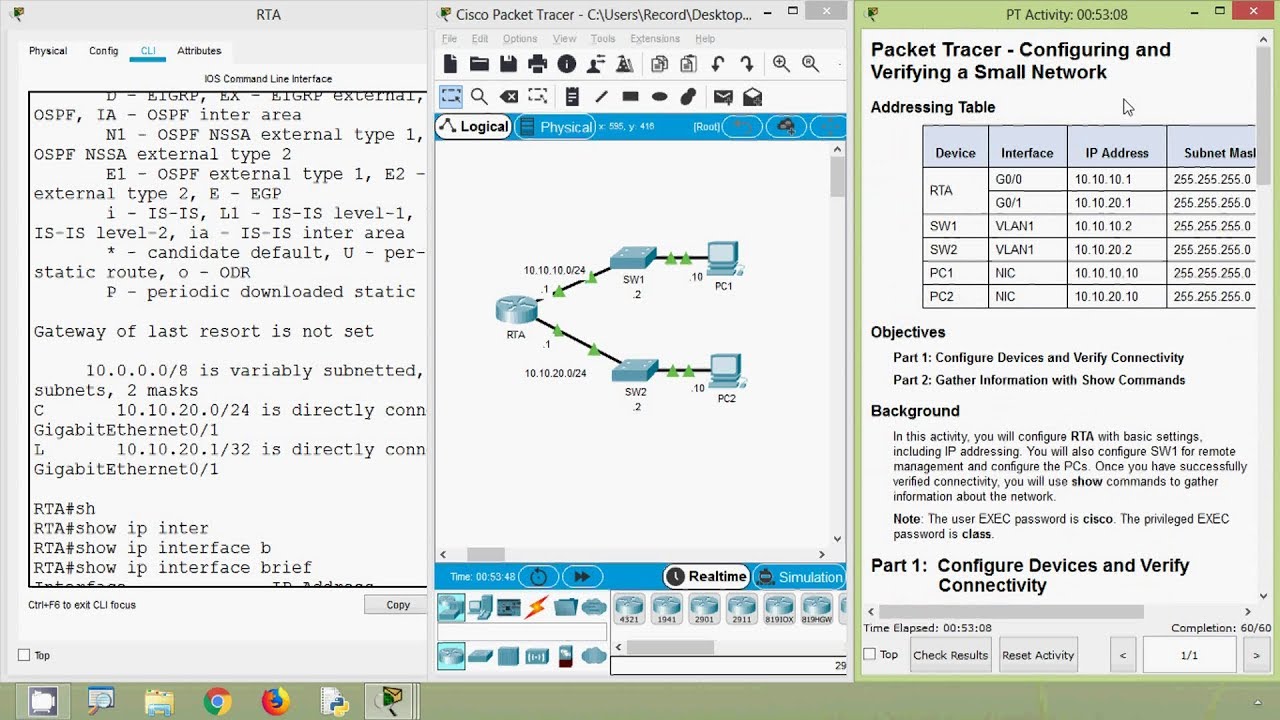Open the Tools menu

[x=603, y=39]
